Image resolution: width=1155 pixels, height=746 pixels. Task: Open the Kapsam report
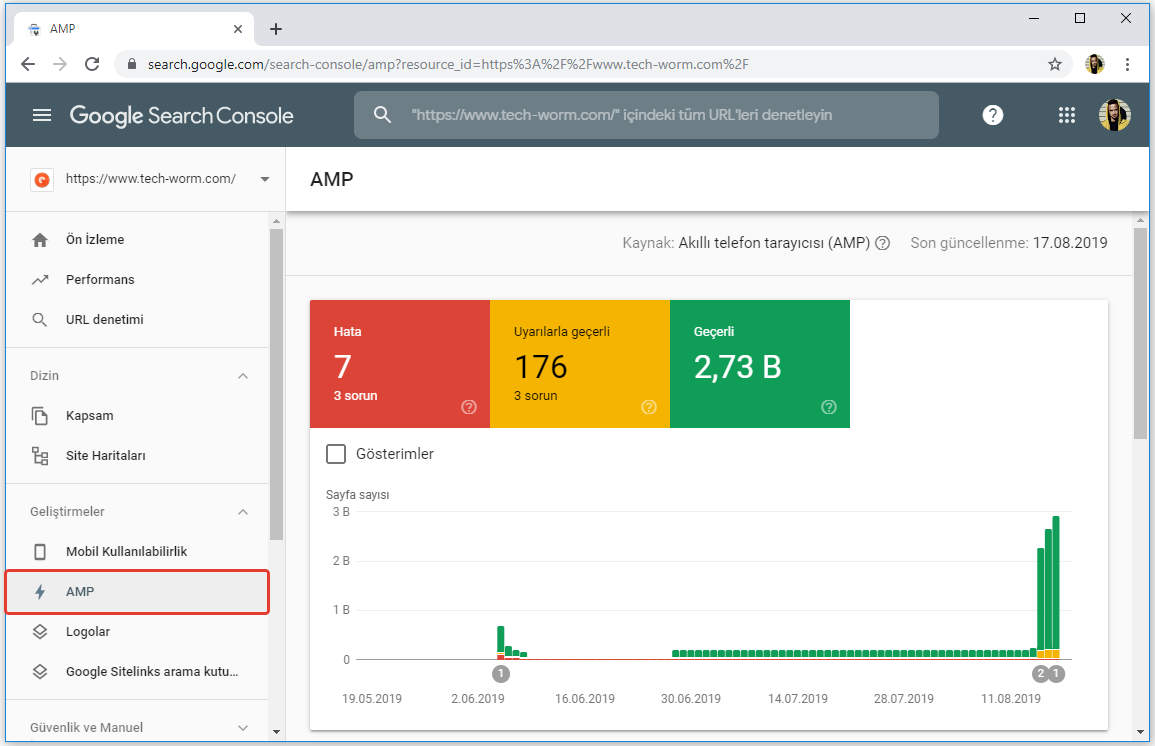(x=89, y=416)
